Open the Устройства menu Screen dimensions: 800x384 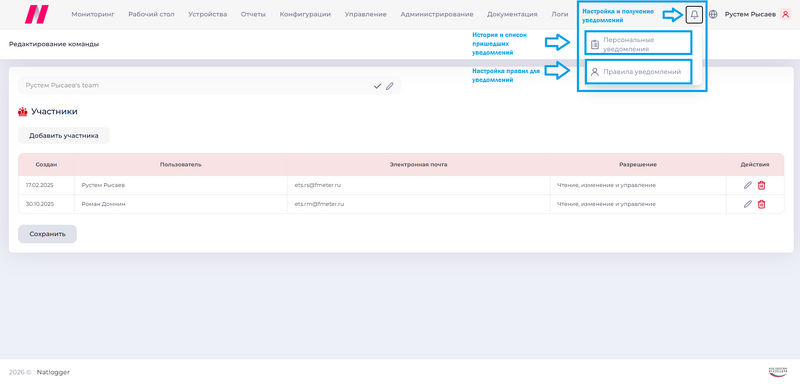(x=208, y=15)
